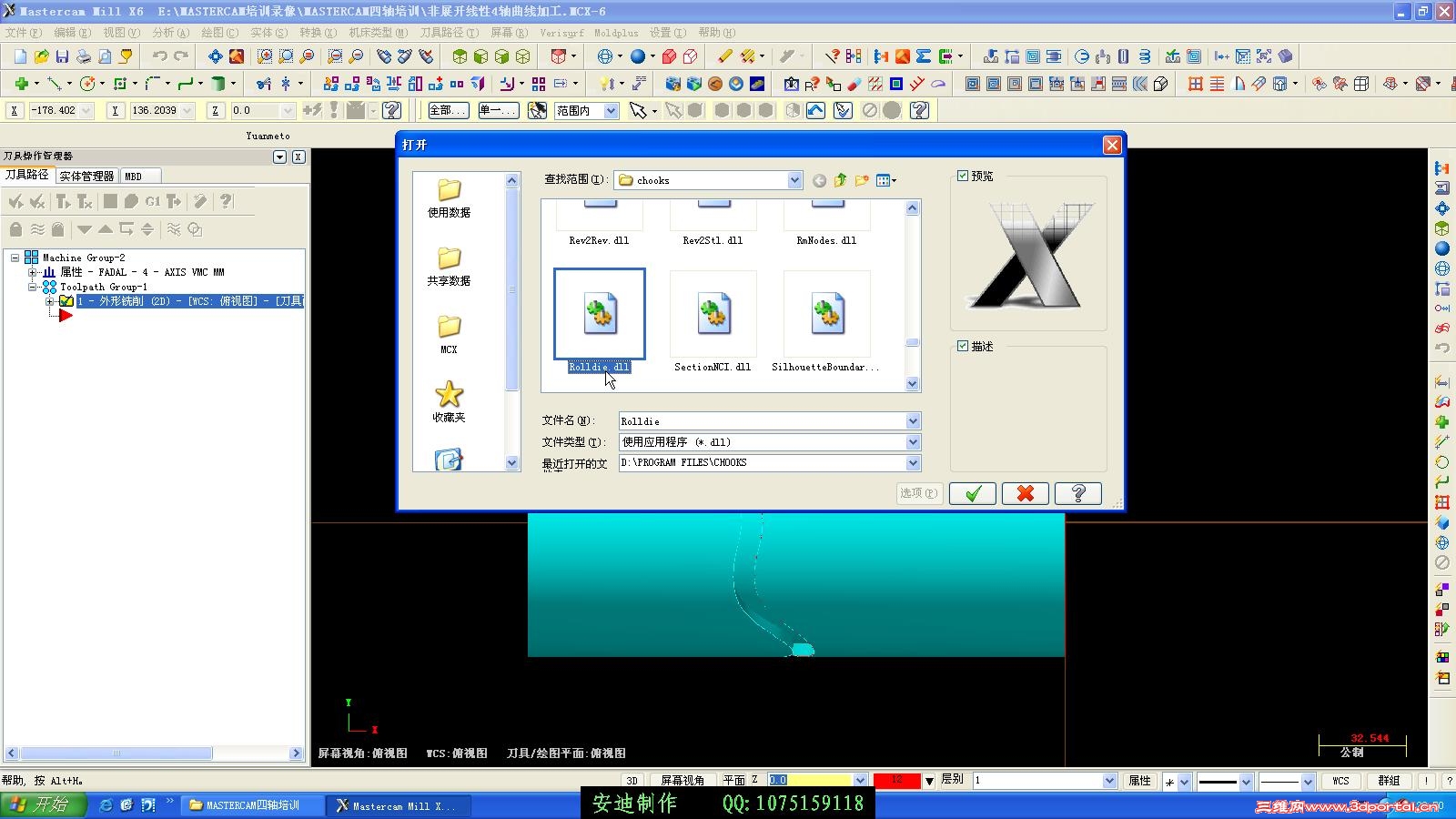
Task: Toggle the 3D mode button in status bar
Action: [x=632, y=781]
